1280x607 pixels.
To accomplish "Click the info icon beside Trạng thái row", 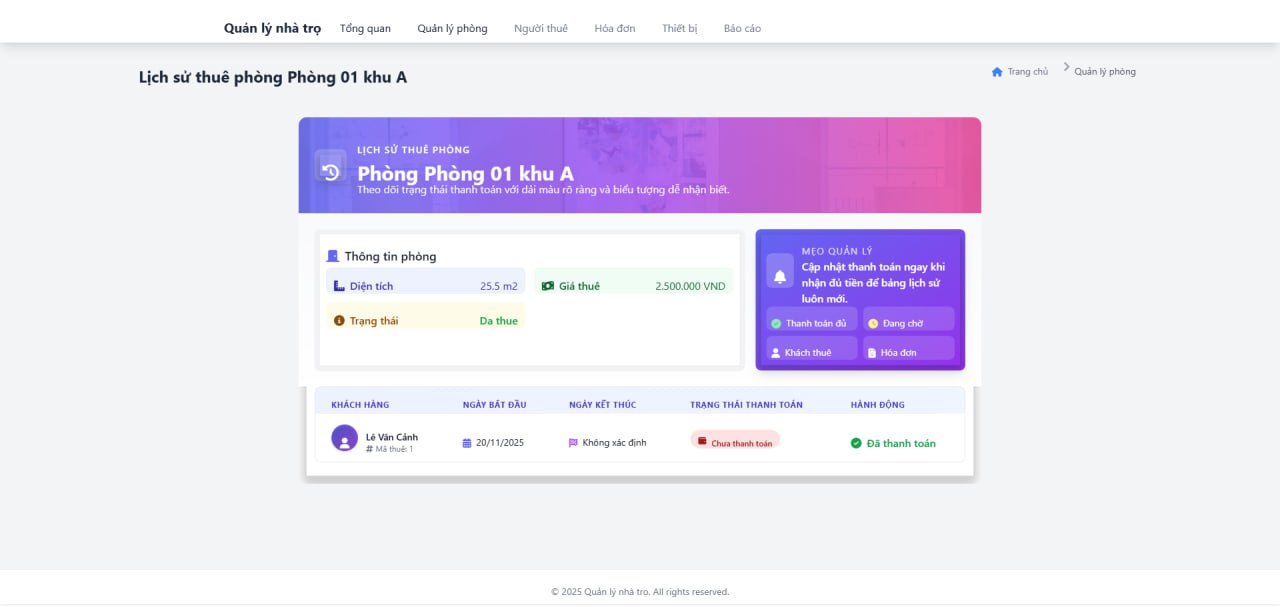I will [338, 319].
